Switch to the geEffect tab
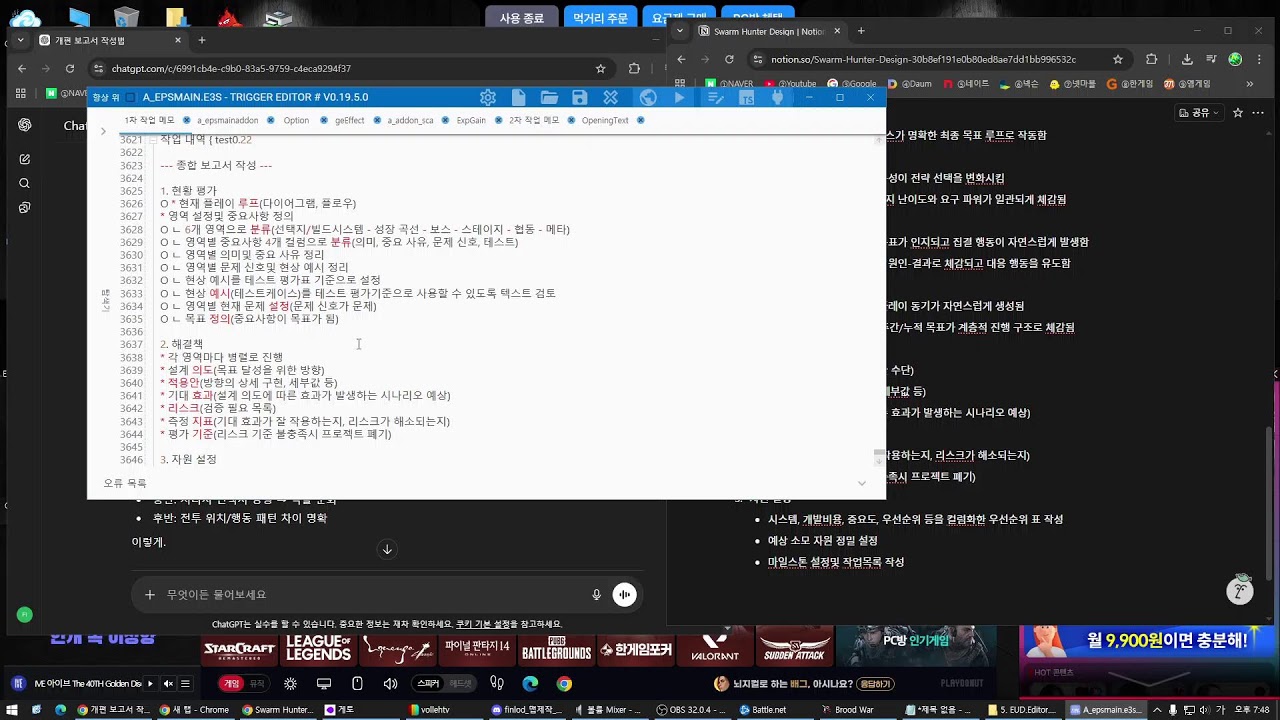This screenshot has width=1280, height=720. [x=349, y=120]
